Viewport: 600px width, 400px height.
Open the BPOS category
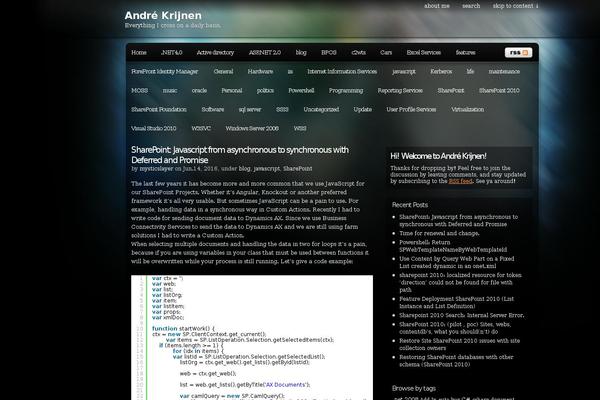(x=329, y=52)
